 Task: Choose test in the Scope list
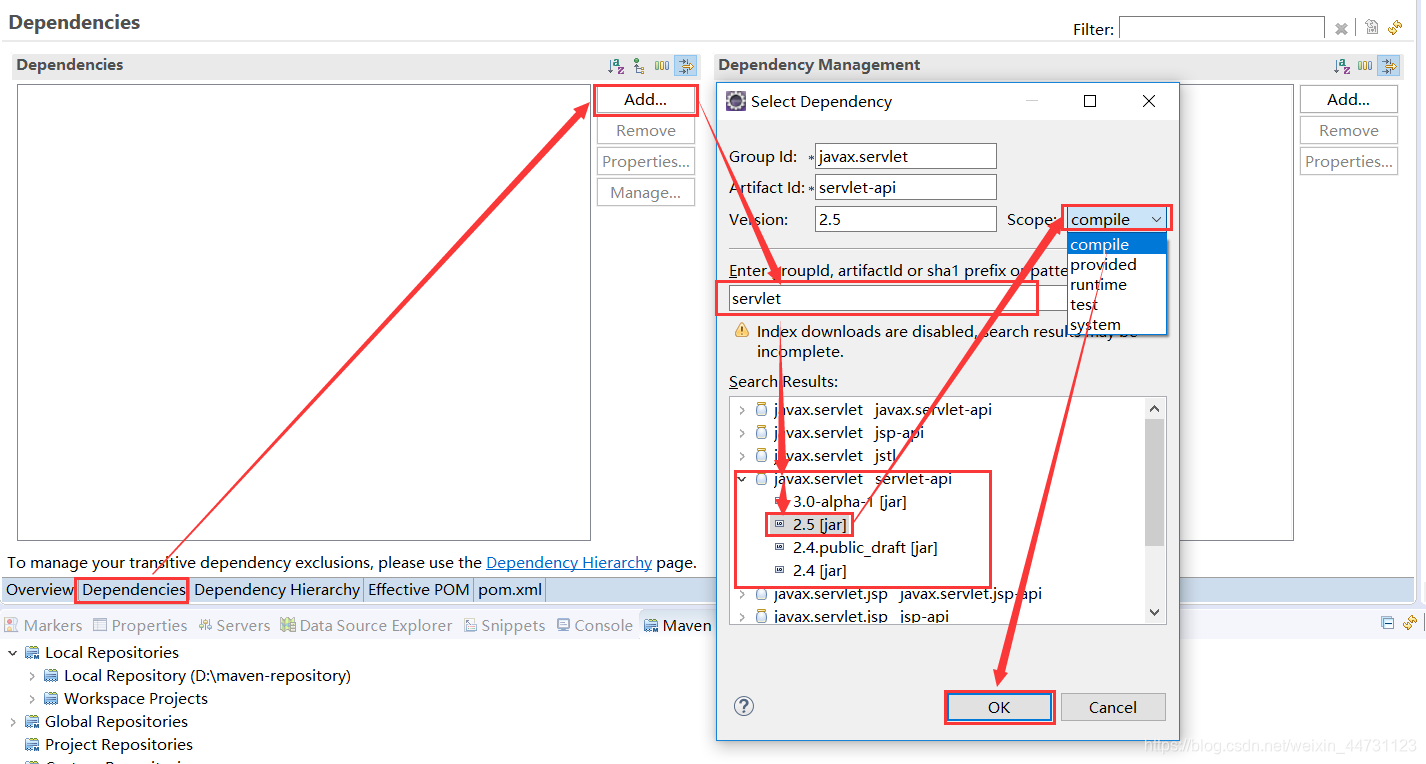click(1116, 304)
